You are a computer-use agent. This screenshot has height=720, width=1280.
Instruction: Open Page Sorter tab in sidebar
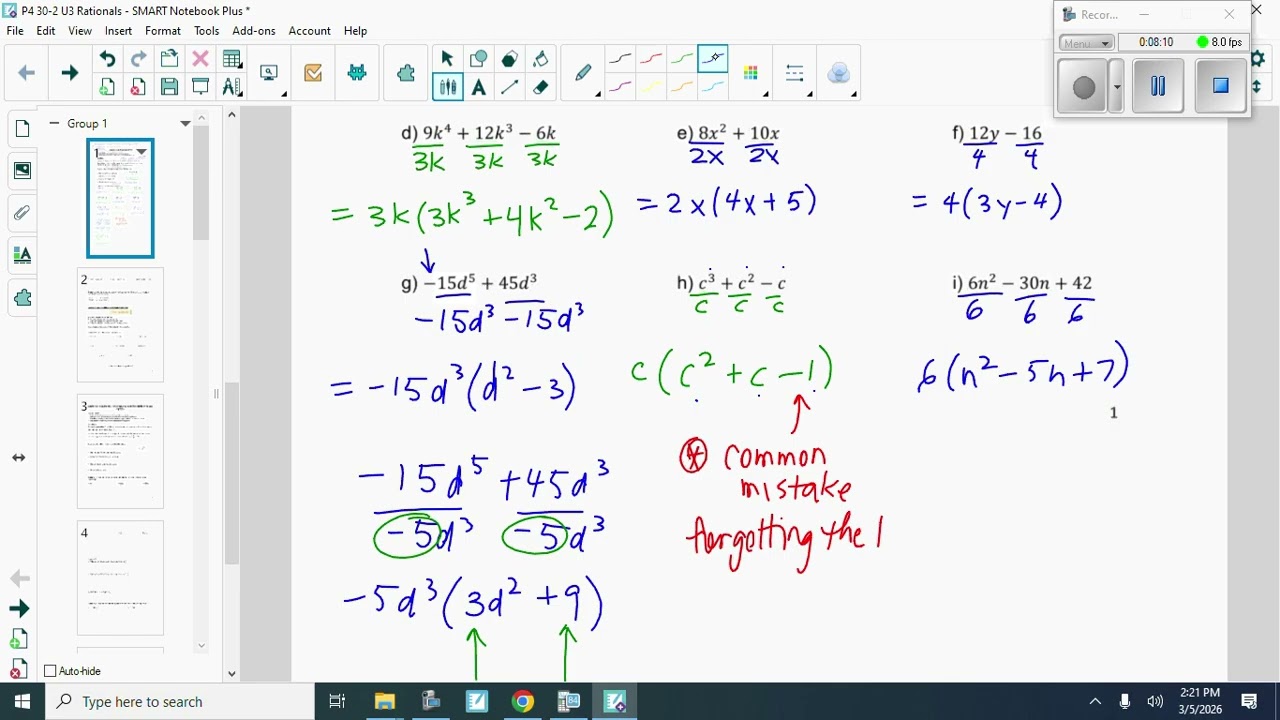coord(22,128)
